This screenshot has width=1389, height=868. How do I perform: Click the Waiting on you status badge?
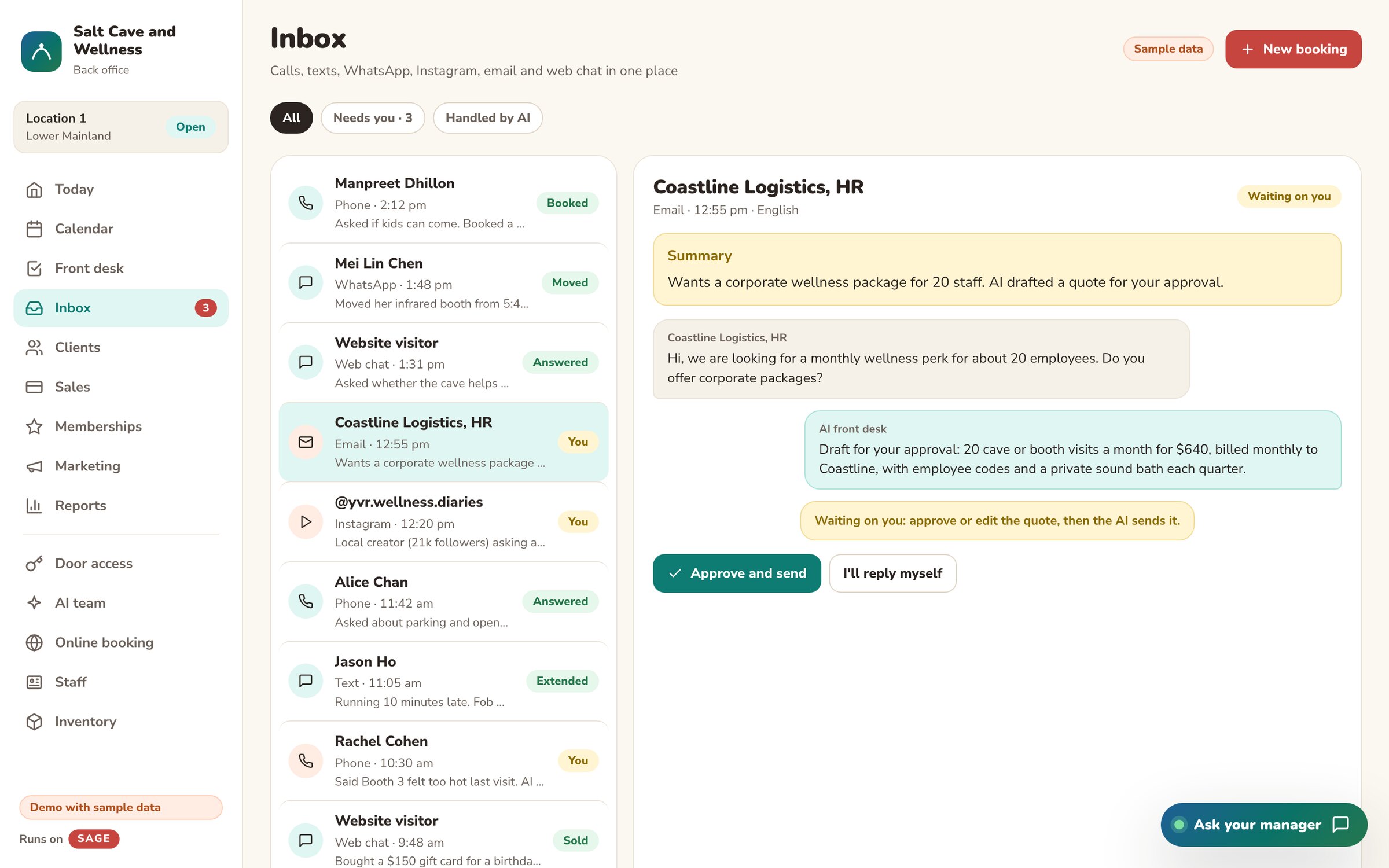point(1289,197)
